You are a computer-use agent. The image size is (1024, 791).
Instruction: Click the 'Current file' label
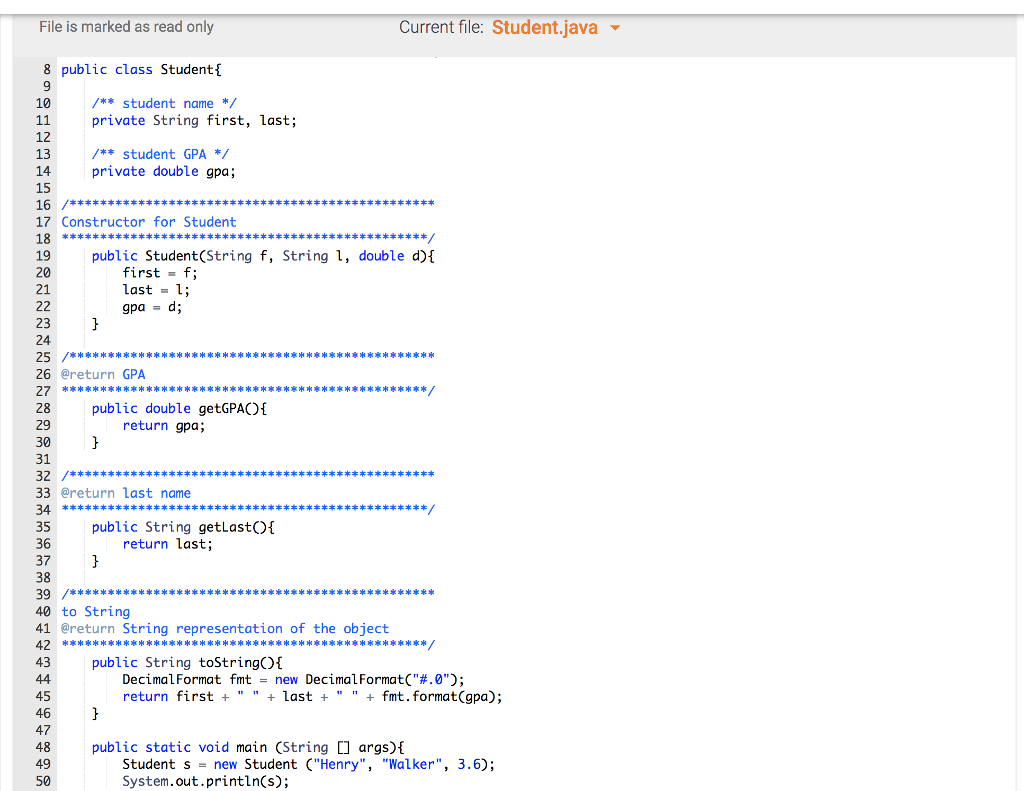pos(441,27)
